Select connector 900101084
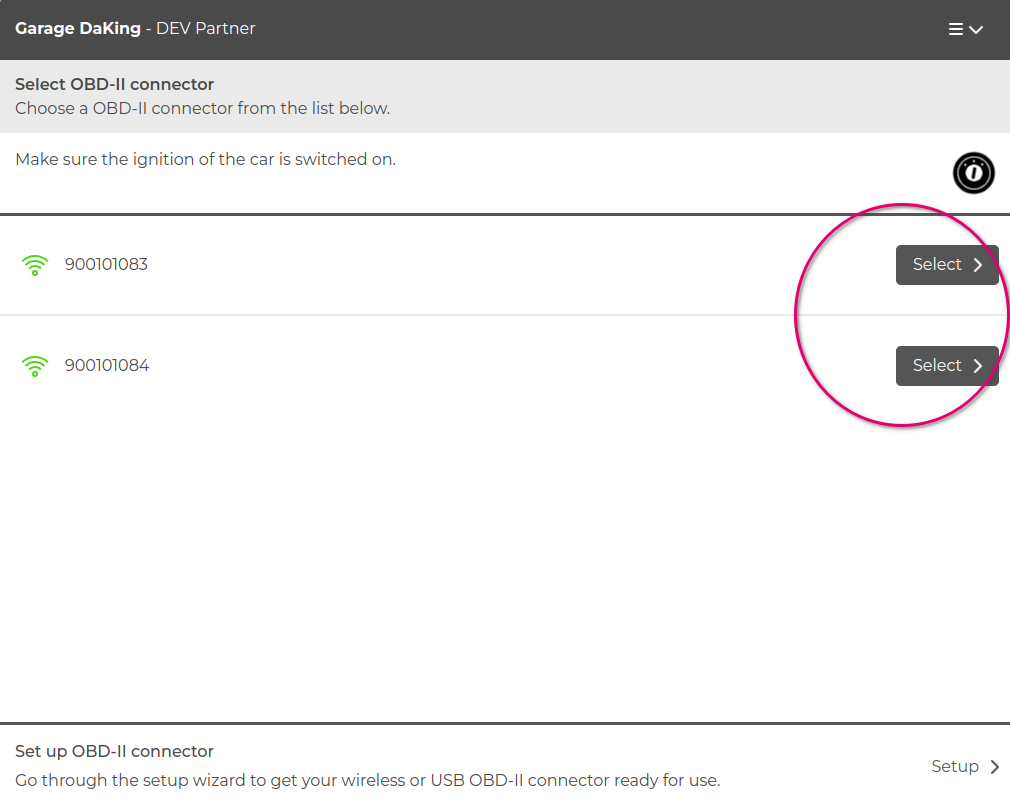The image size is (1010, 801). (947, 366)
